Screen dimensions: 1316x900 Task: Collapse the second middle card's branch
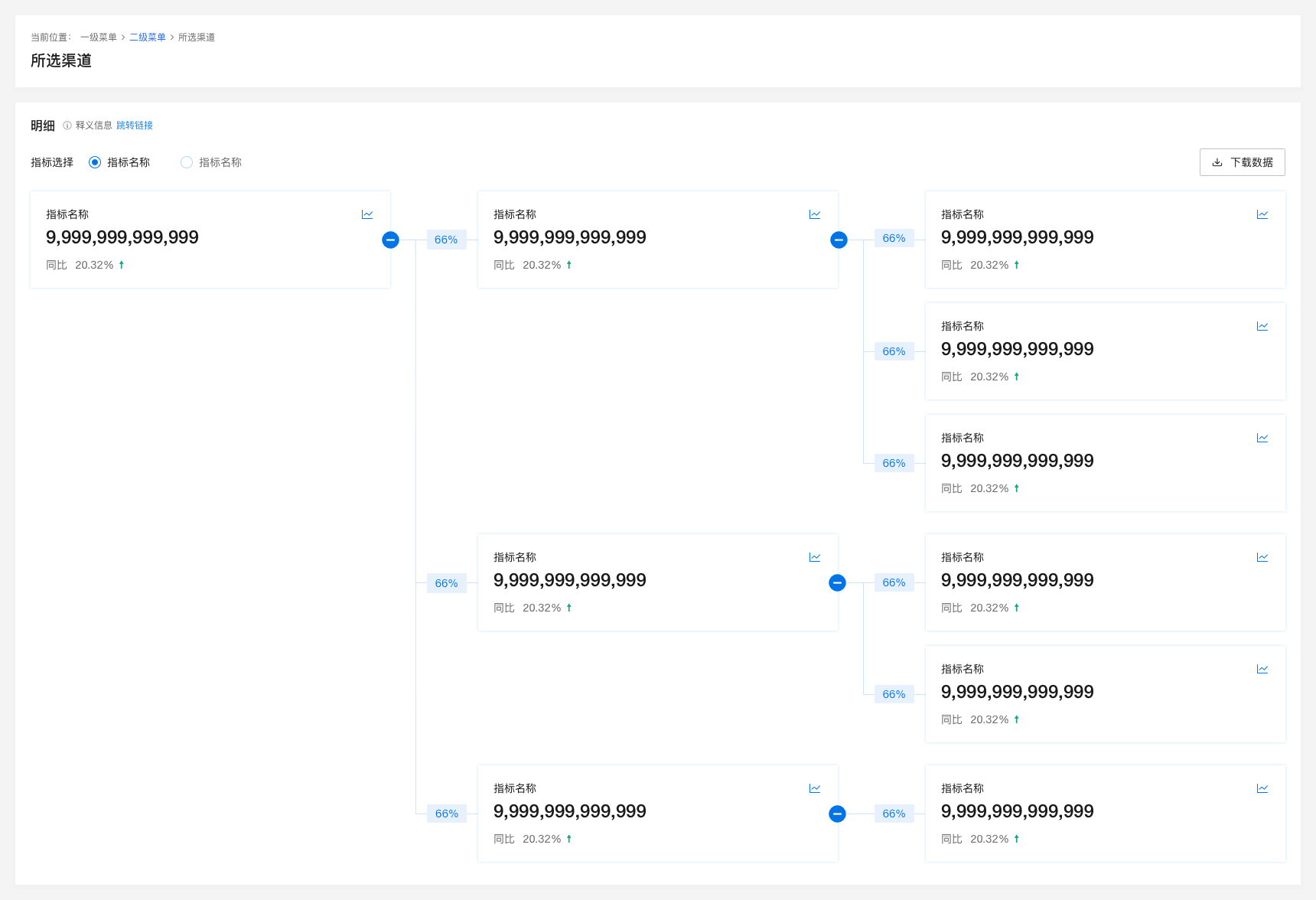(x=838, y=583)
